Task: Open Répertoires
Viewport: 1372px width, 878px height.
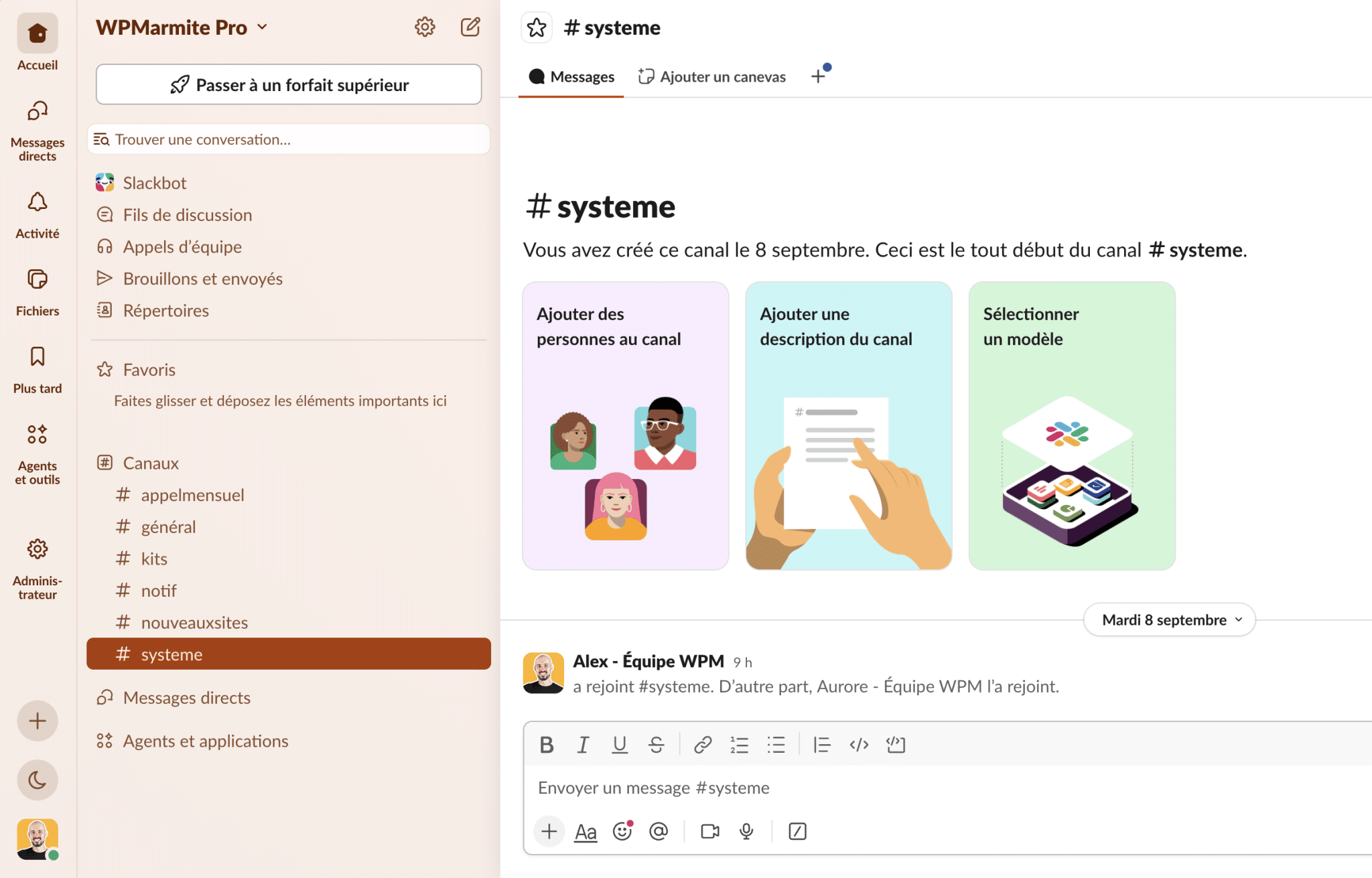Action: (289, 311)
